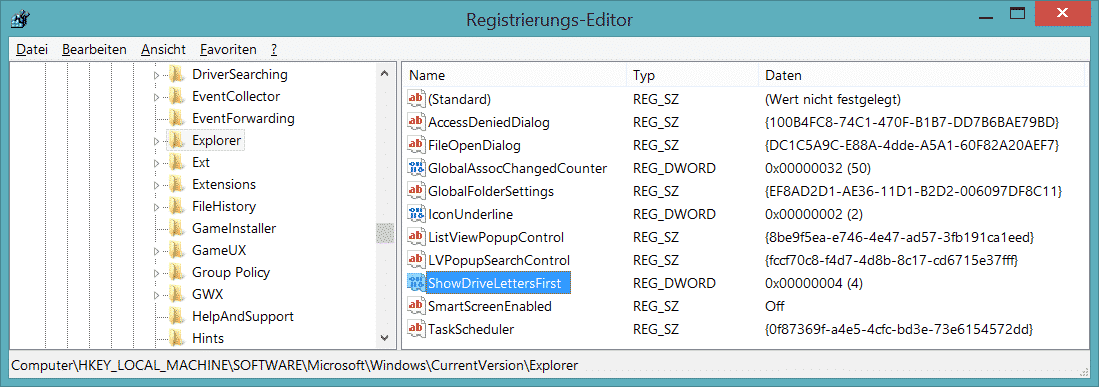Open the Bearbeiten menu
The height and width of the screenshot is (387, 1099).
(x=94, y=49)
